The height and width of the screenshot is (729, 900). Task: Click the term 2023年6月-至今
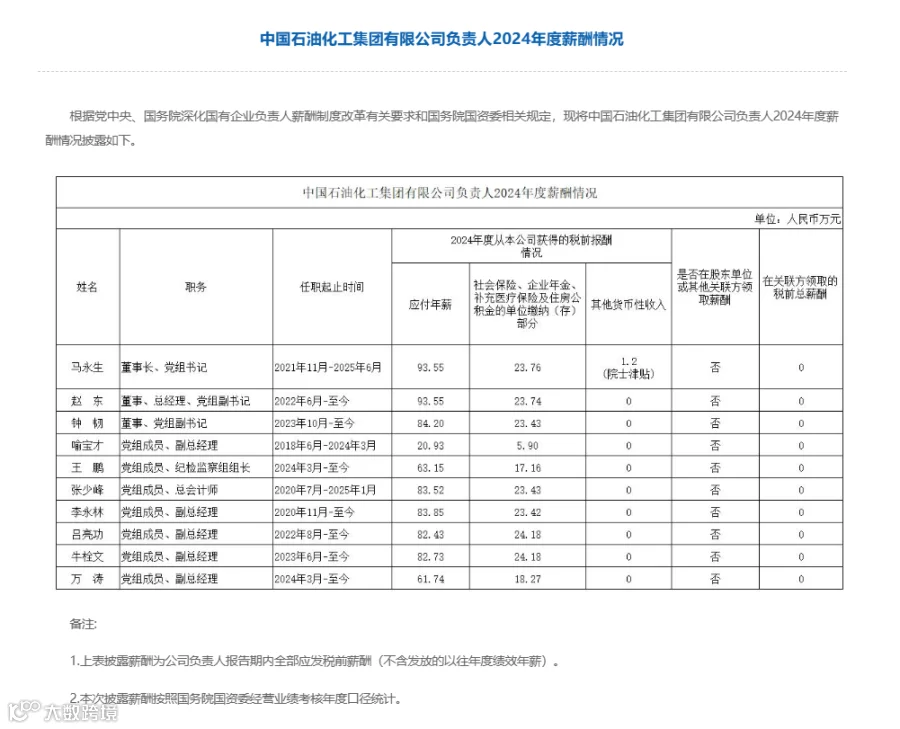pos(312,557)
